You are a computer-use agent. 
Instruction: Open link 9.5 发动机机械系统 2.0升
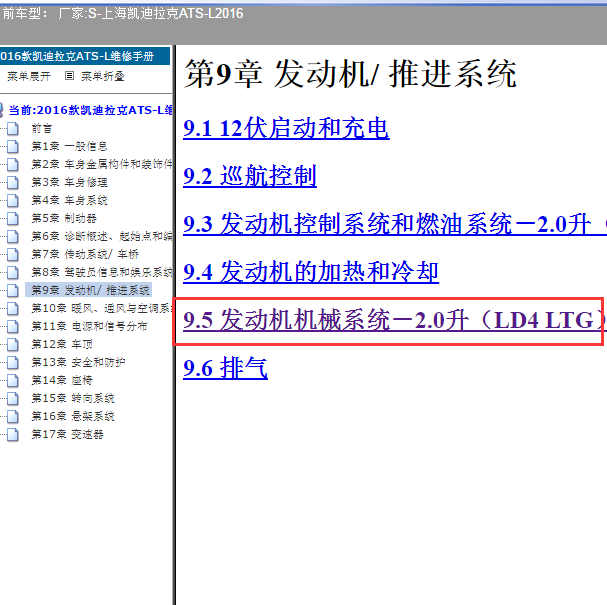tap(393, 320)
